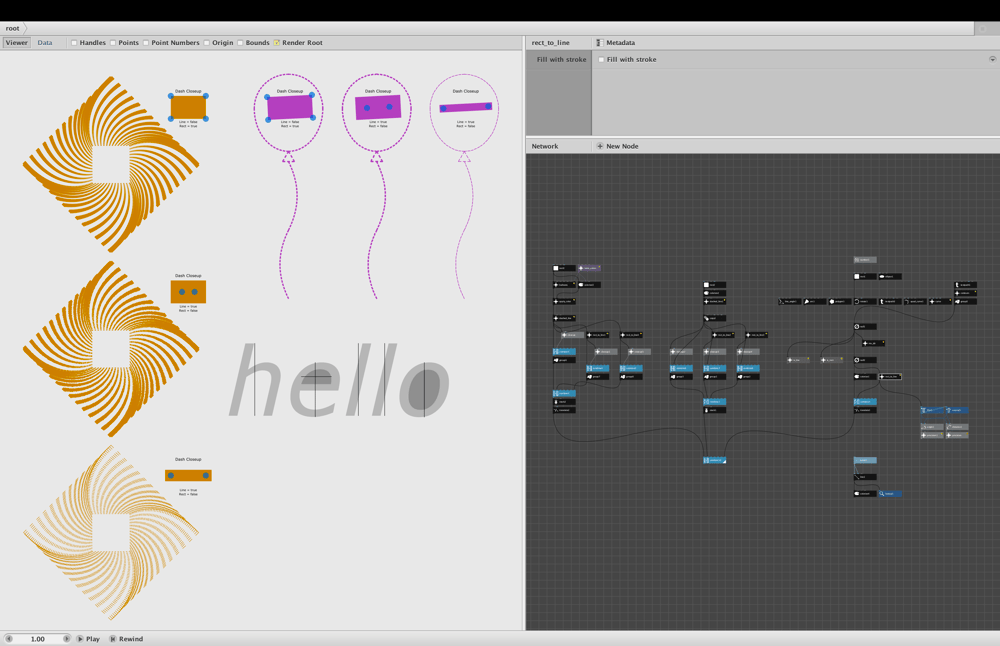This screenshot has height=646, width=1000.
Task: Click the rect_to_line label in parameters header
Action: (x=550, y=43)
